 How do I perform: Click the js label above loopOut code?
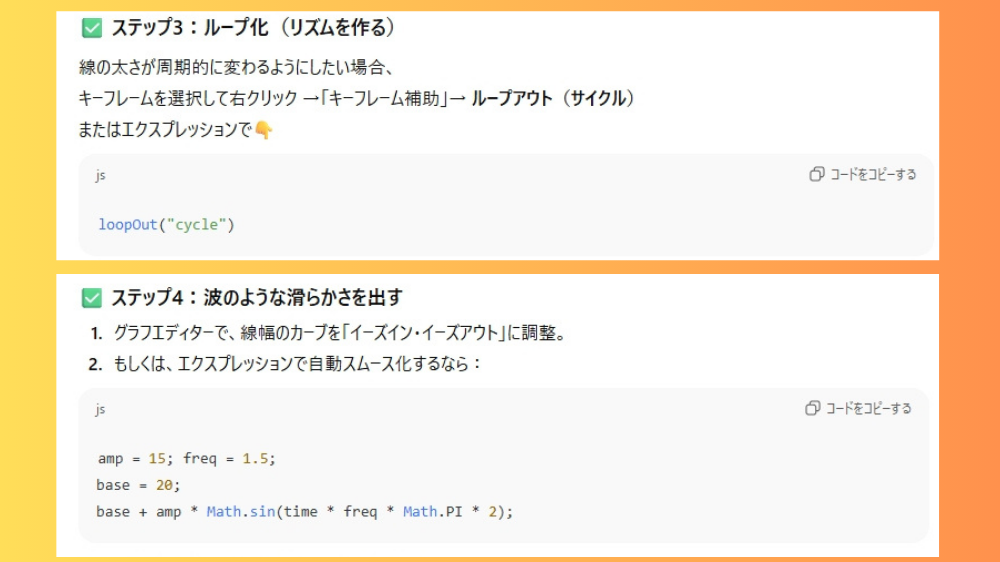click(x=100, y=175)
